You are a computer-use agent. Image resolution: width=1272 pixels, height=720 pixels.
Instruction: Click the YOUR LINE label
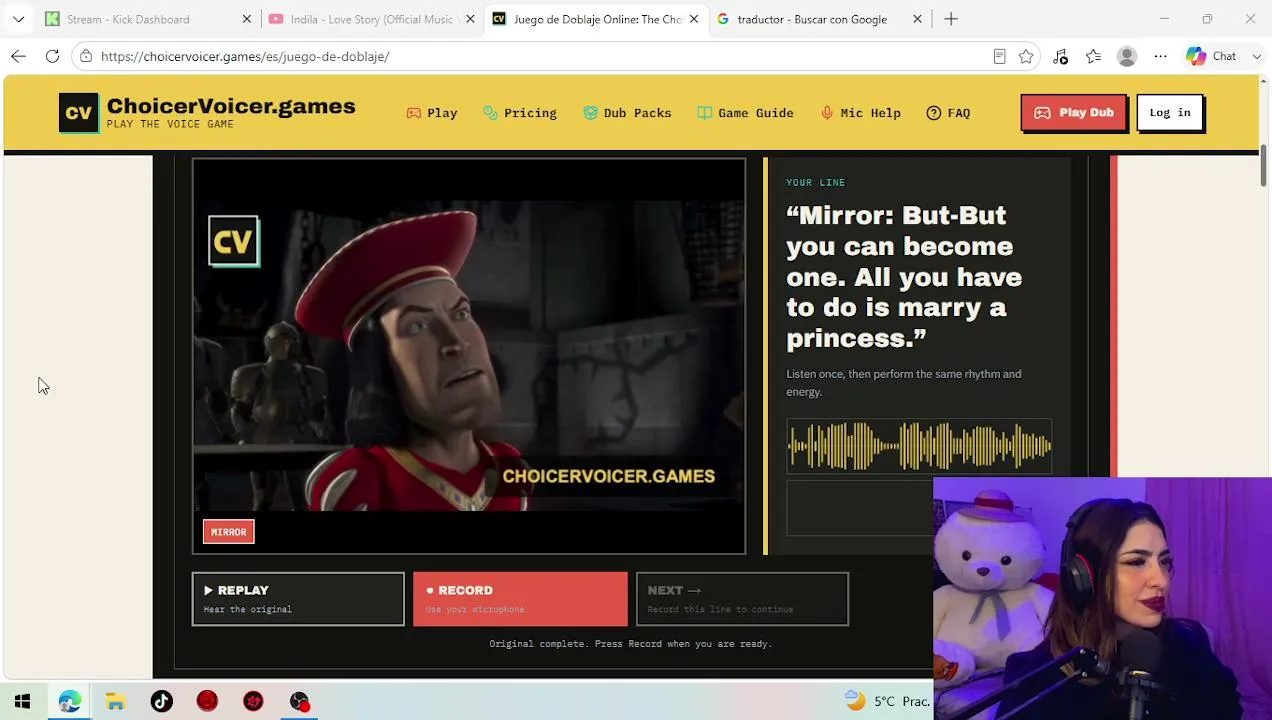coord(816,183)
